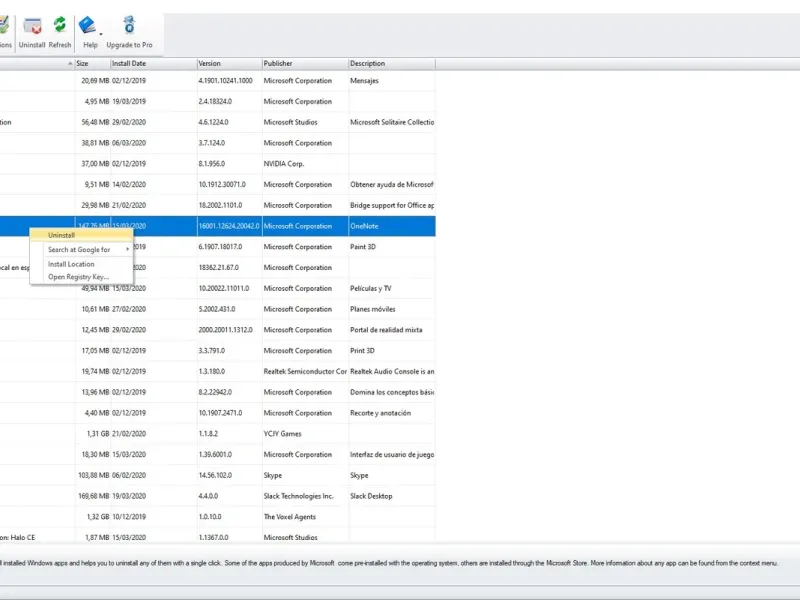This screenshot has width=800, height=600.
Task: Click the 103,88 MB size cell
Action: pyautogui.click(x=94, y=476)
